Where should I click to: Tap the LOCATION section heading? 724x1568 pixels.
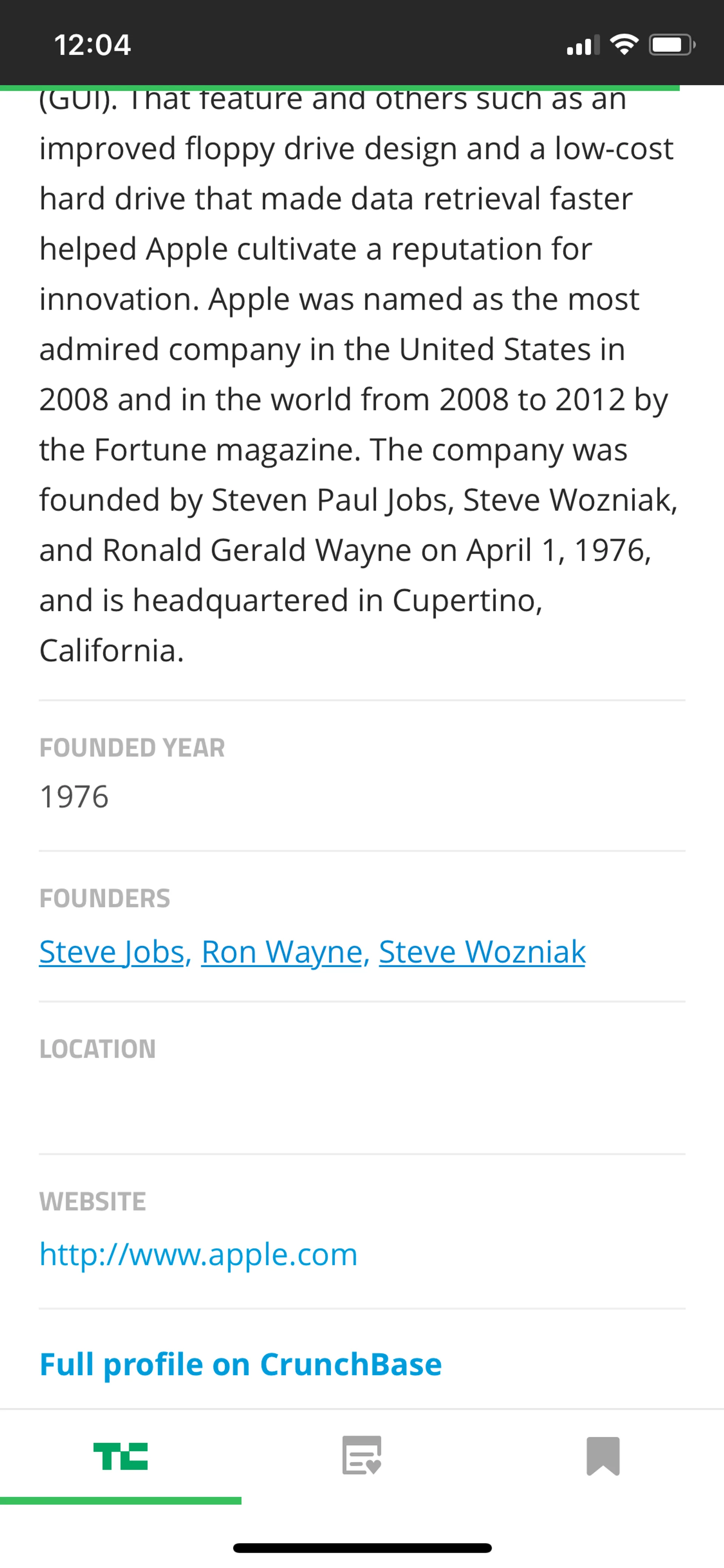[x=97, y=1049]
